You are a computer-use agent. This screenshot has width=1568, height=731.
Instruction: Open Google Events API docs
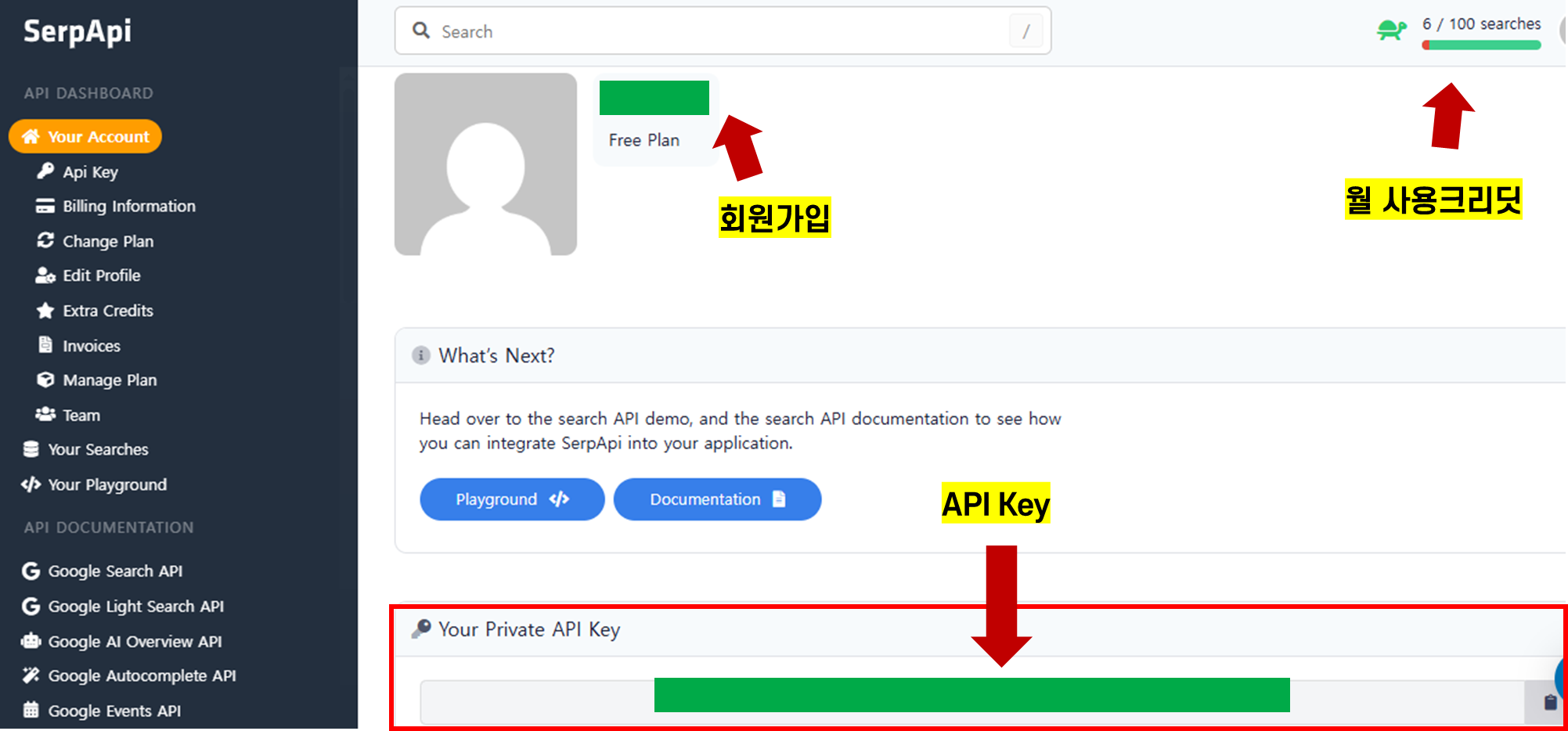tap(114, 711)
